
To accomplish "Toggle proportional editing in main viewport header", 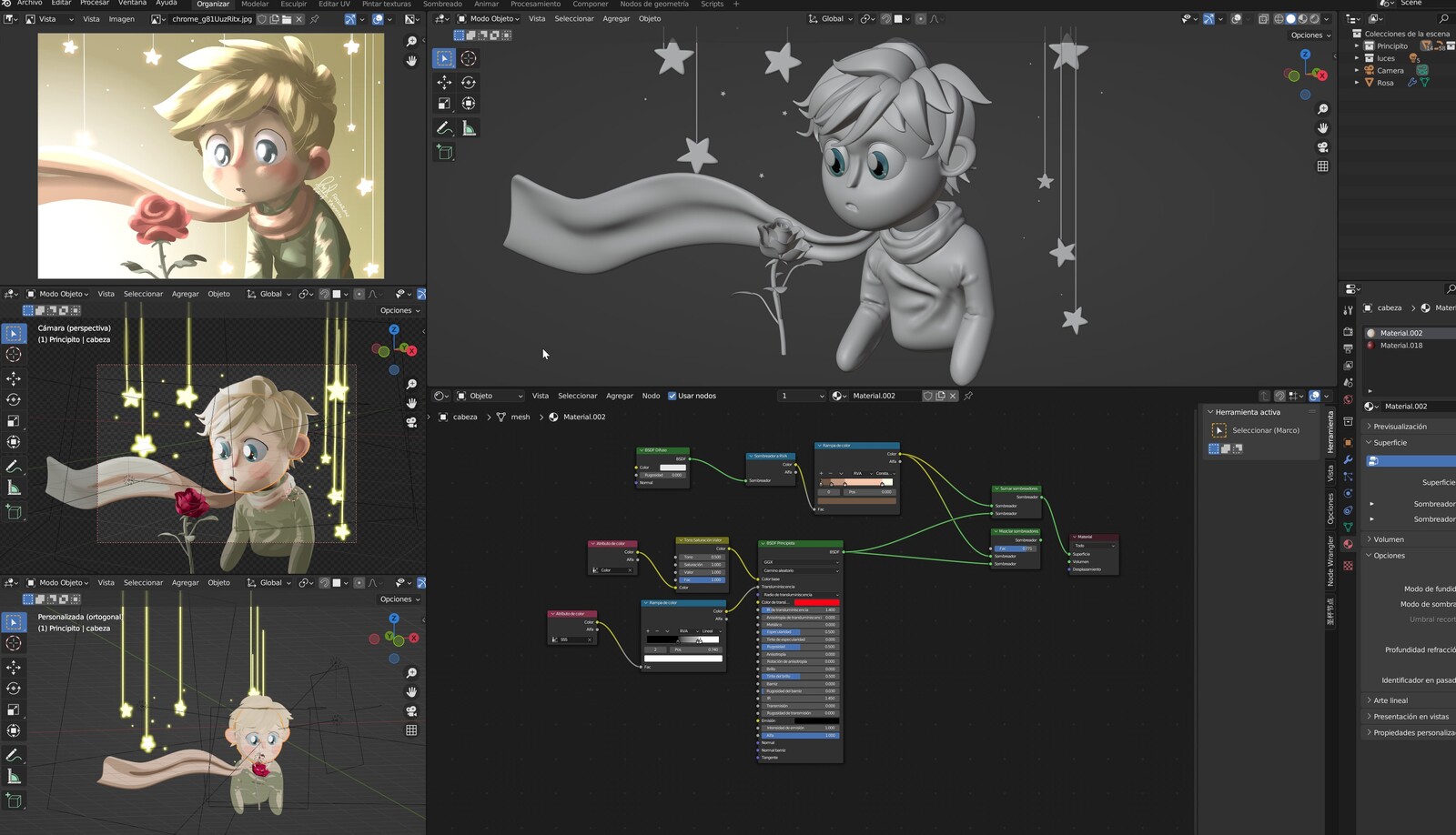I will click(x=920, y=18).
